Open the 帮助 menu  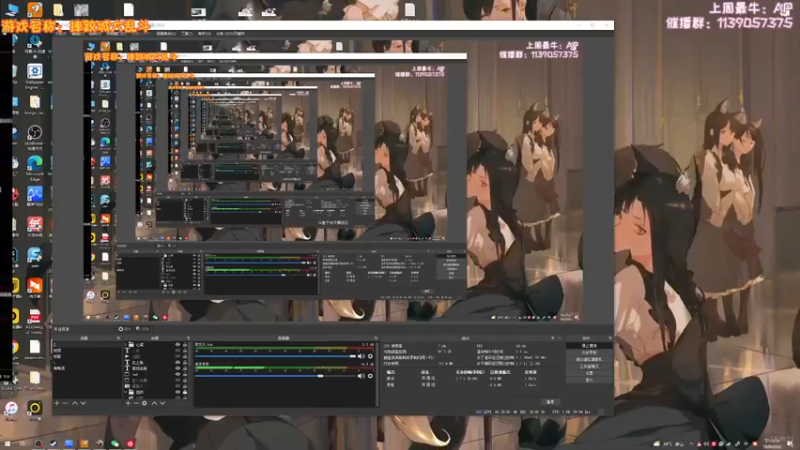(204, 34)
